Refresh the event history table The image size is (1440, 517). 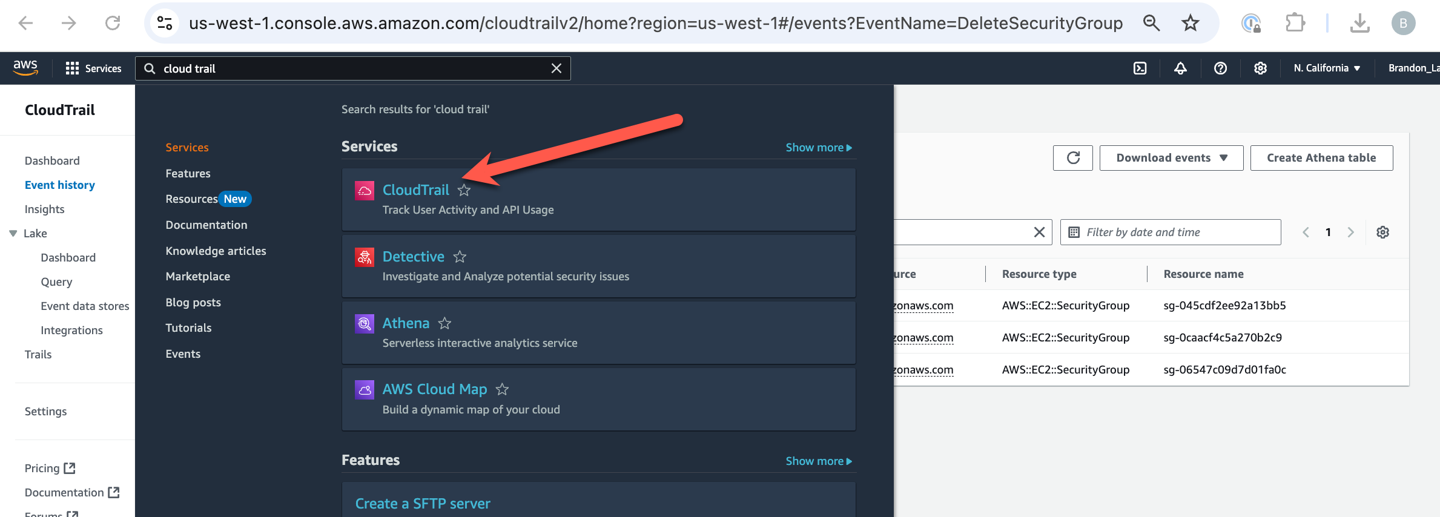pos(1073,158)
